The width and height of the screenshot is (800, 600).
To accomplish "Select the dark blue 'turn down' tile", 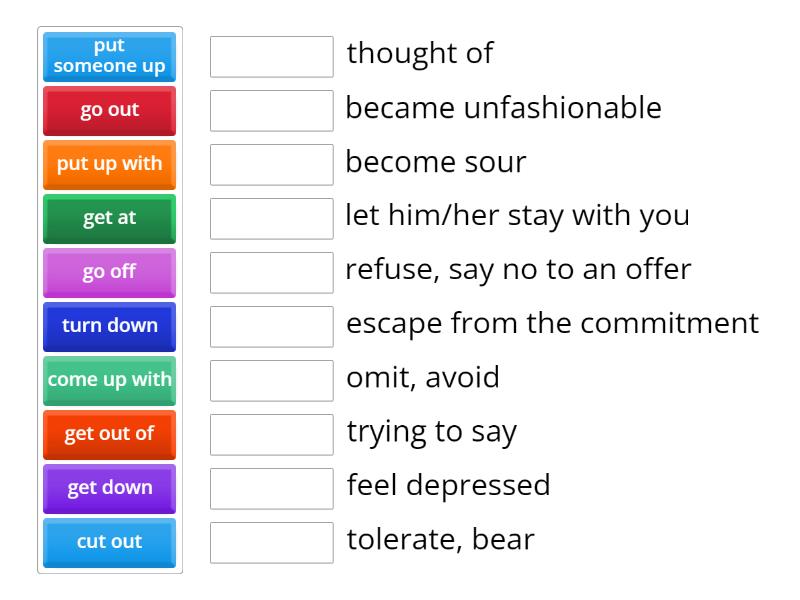I will pyautogui.click(x=109, y=327).
